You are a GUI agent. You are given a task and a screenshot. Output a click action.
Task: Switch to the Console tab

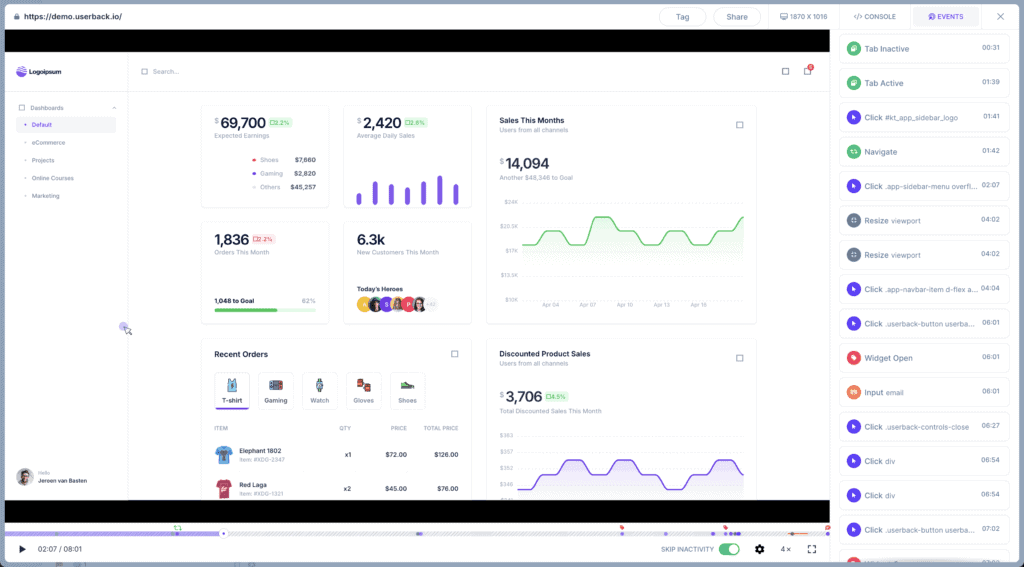875,17
